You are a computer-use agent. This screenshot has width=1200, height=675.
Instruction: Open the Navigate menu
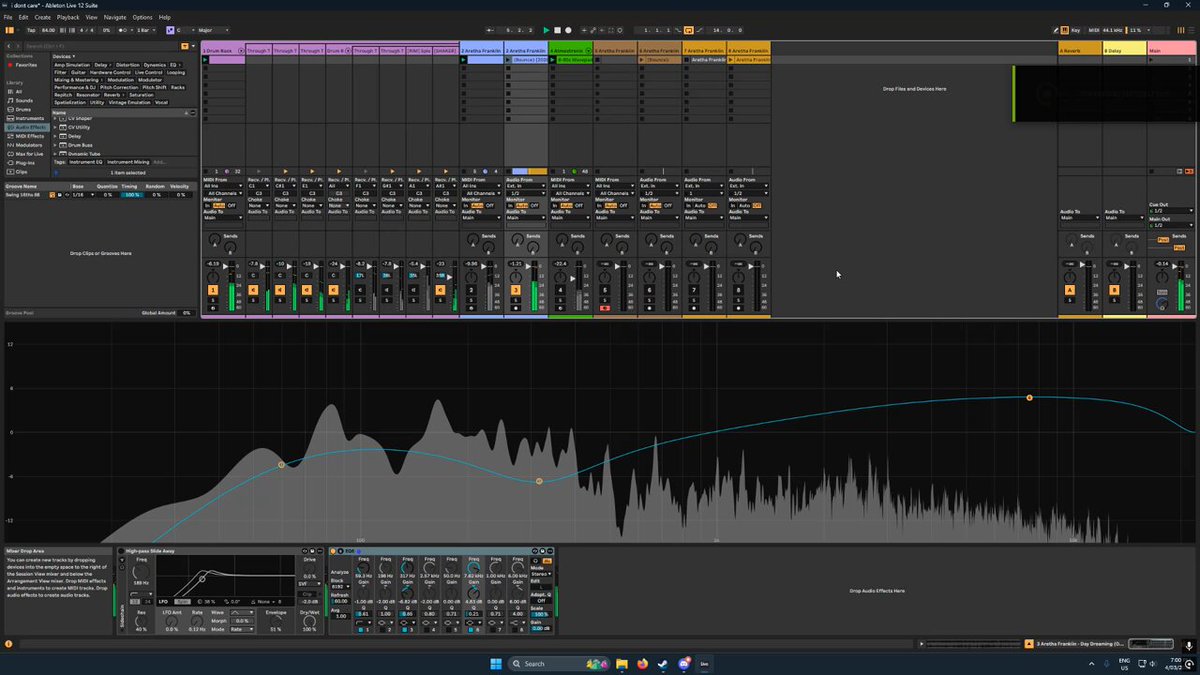pyautogui.click(x=115, y=17)
